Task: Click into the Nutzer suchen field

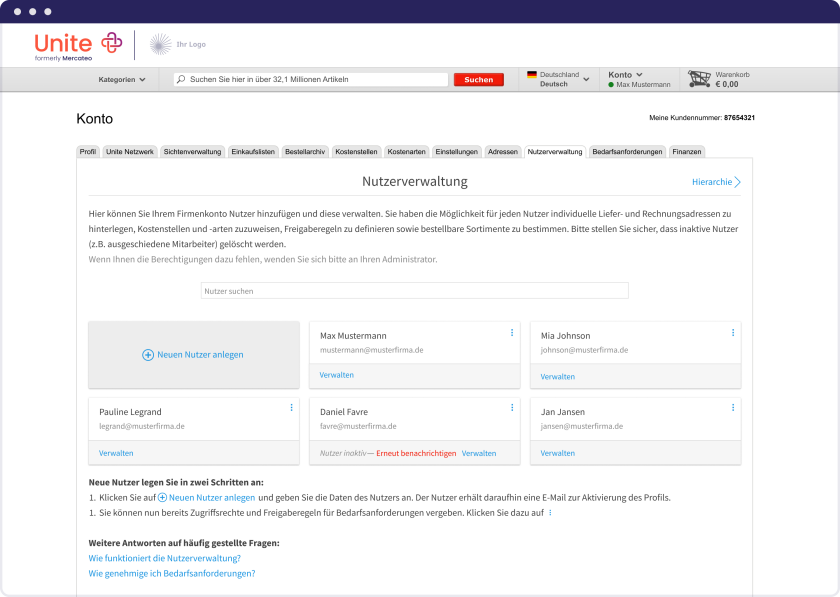Action: (x=414, y=291)
